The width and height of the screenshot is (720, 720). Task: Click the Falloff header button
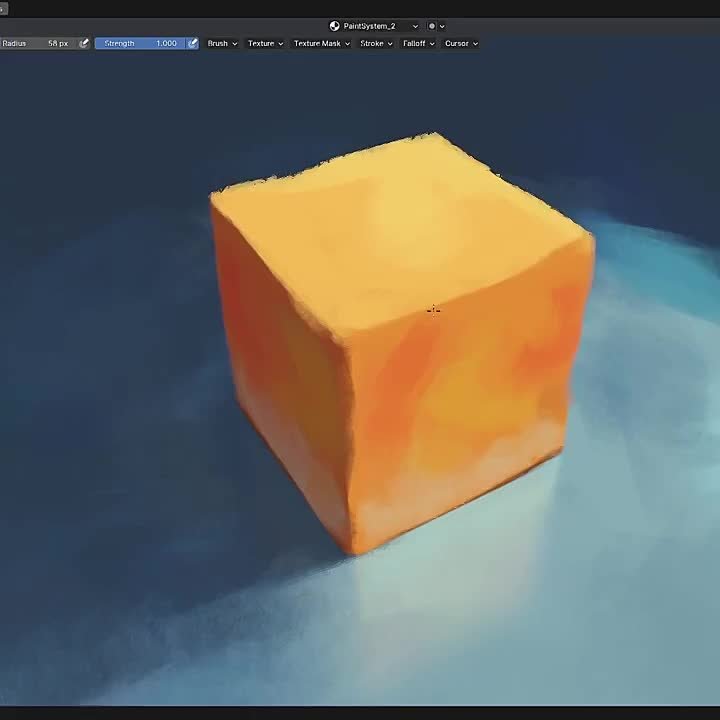tap(418, 44)
